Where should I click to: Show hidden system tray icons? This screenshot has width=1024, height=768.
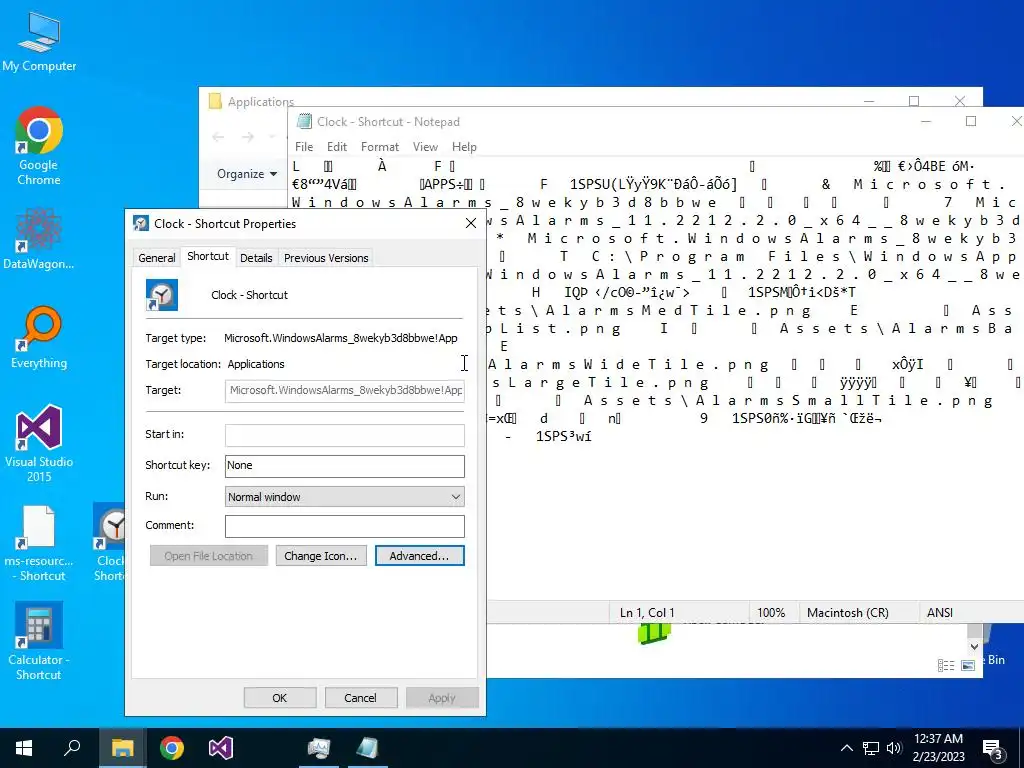pos(846,748)
